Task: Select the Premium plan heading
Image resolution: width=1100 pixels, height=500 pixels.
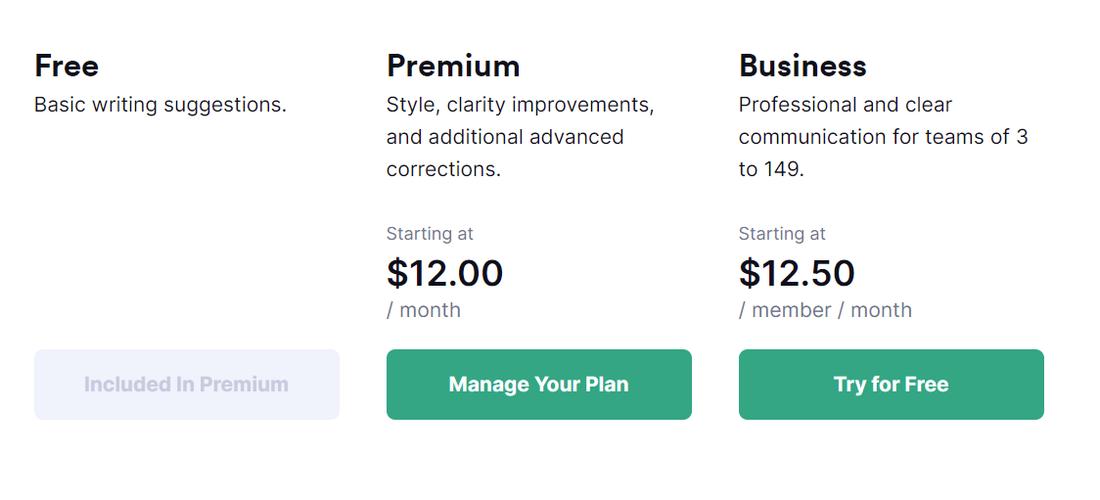Action: point(453,66)
